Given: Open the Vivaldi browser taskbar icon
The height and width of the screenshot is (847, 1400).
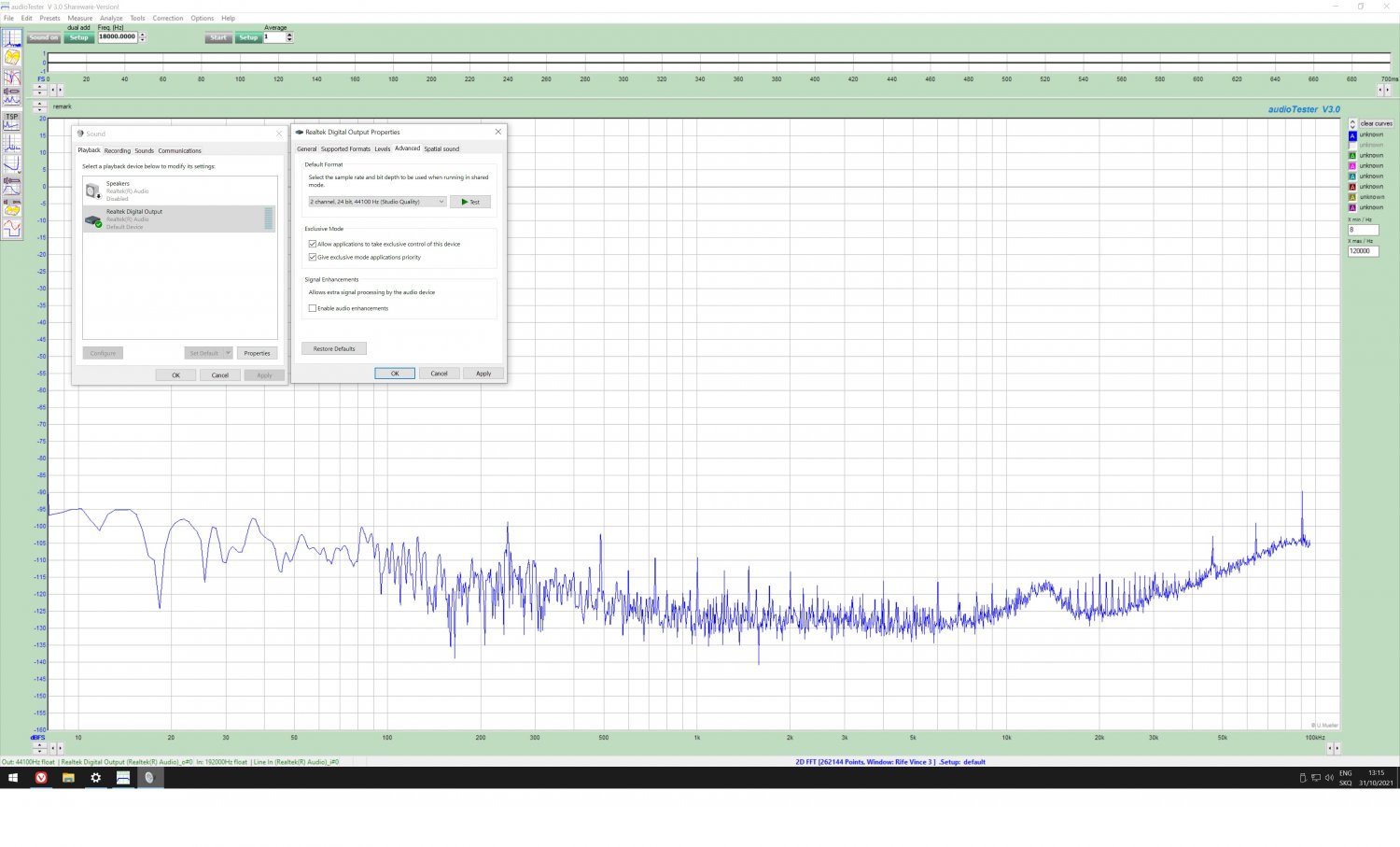Looking at the screenshot, I should tap(41, 777).
